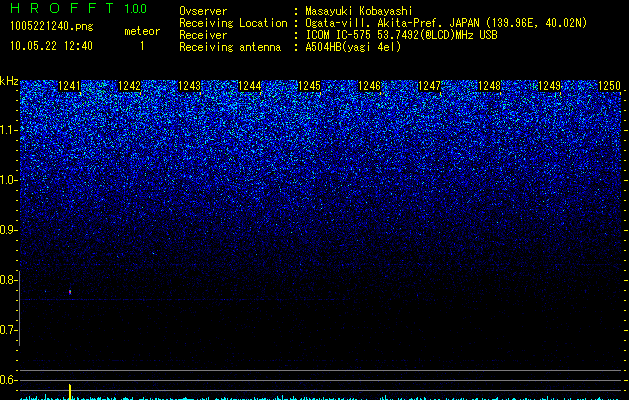Click the date stamp 10.05.22 12:40

click(x=51, y=46)
